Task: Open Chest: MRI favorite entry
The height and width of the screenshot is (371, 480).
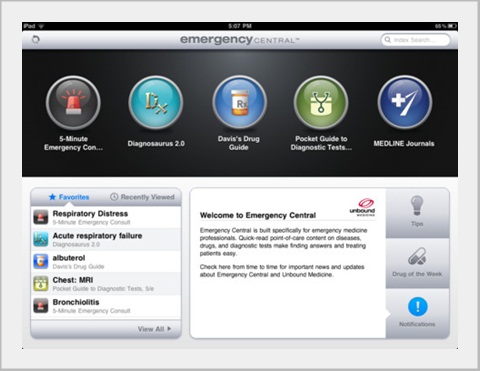Action: (x=106, y=284)
